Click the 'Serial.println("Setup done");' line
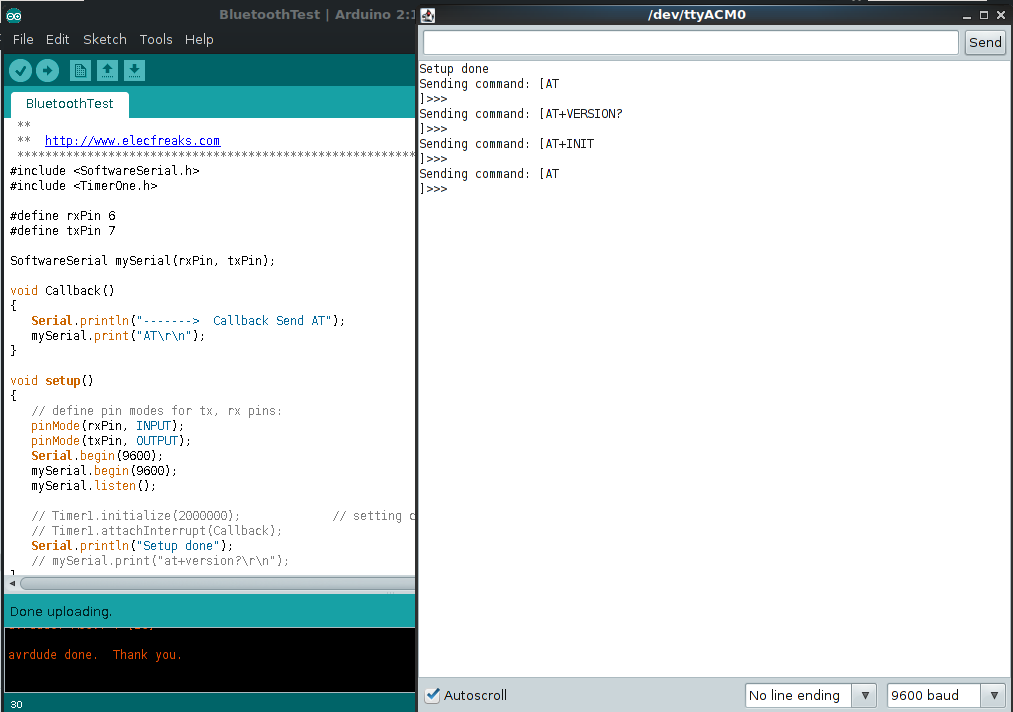 (x=132, y=546)
